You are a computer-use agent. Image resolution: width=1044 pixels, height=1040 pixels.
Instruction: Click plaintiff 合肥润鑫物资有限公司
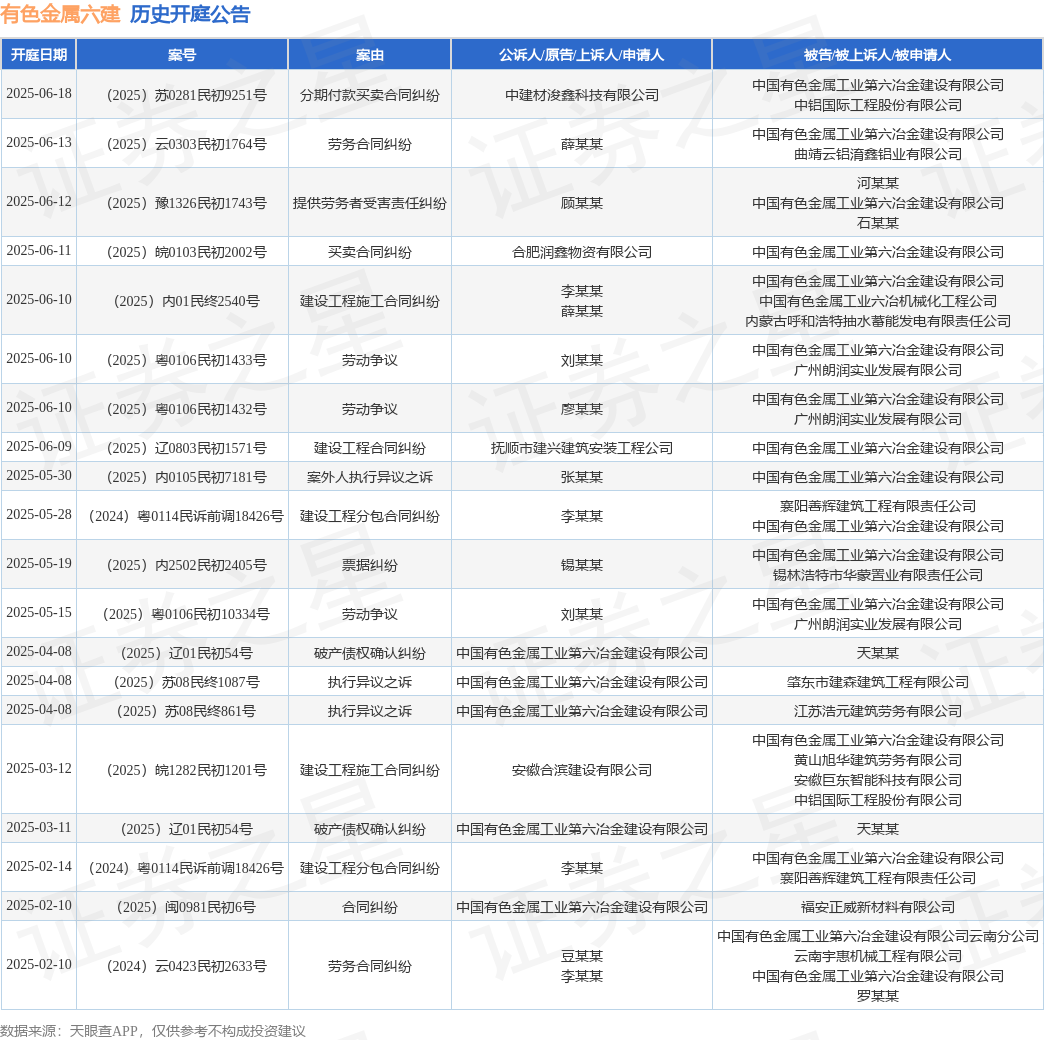tap(582, 252)
